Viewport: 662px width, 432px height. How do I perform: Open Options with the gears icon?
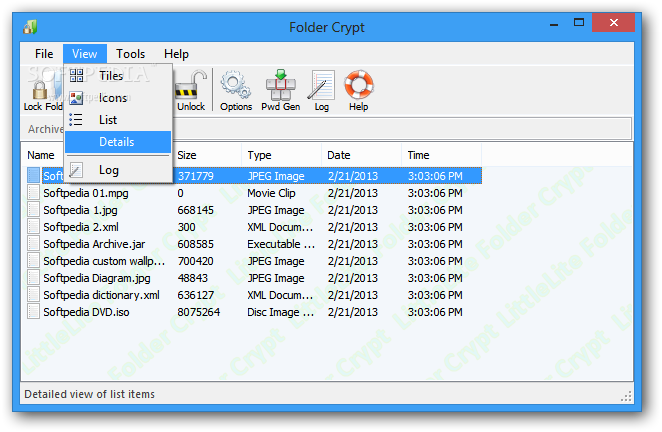click(236, 85)
